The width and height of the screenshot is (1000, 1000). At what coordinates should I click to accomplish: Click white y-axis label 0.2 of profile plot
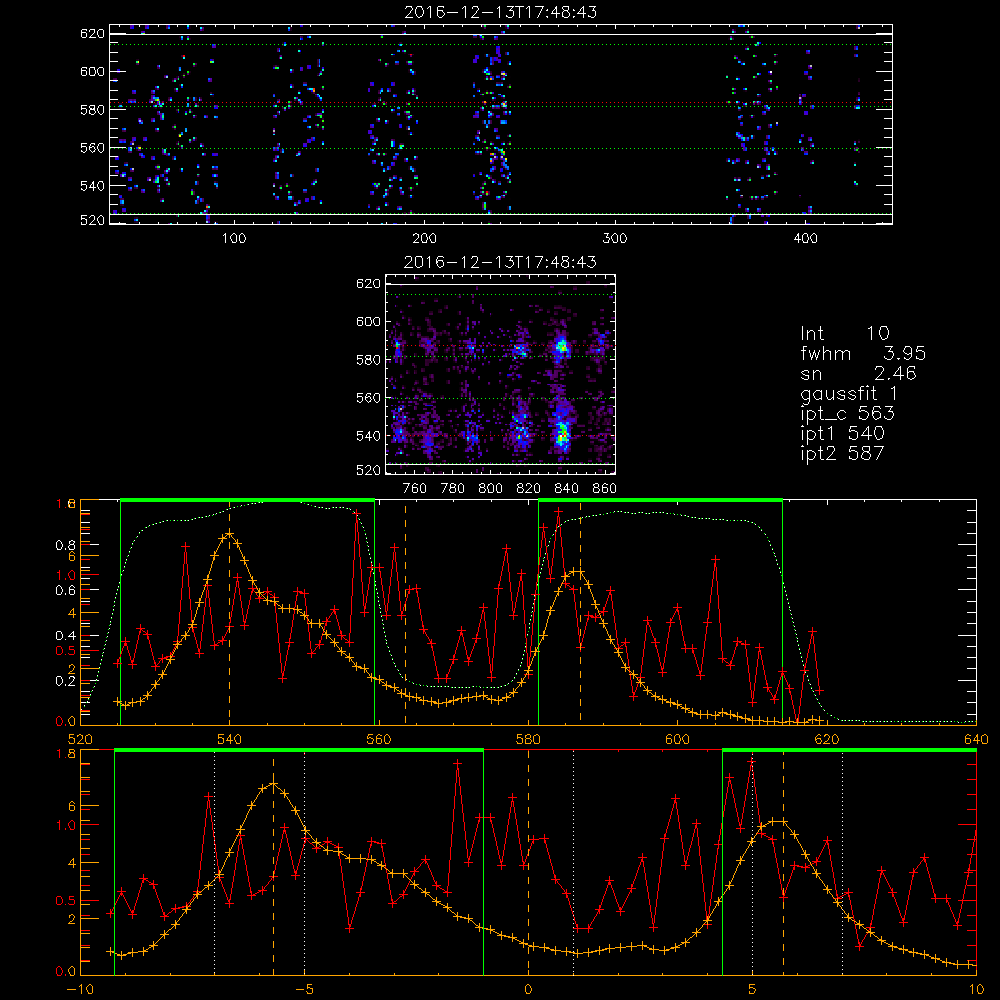point(68,681)
